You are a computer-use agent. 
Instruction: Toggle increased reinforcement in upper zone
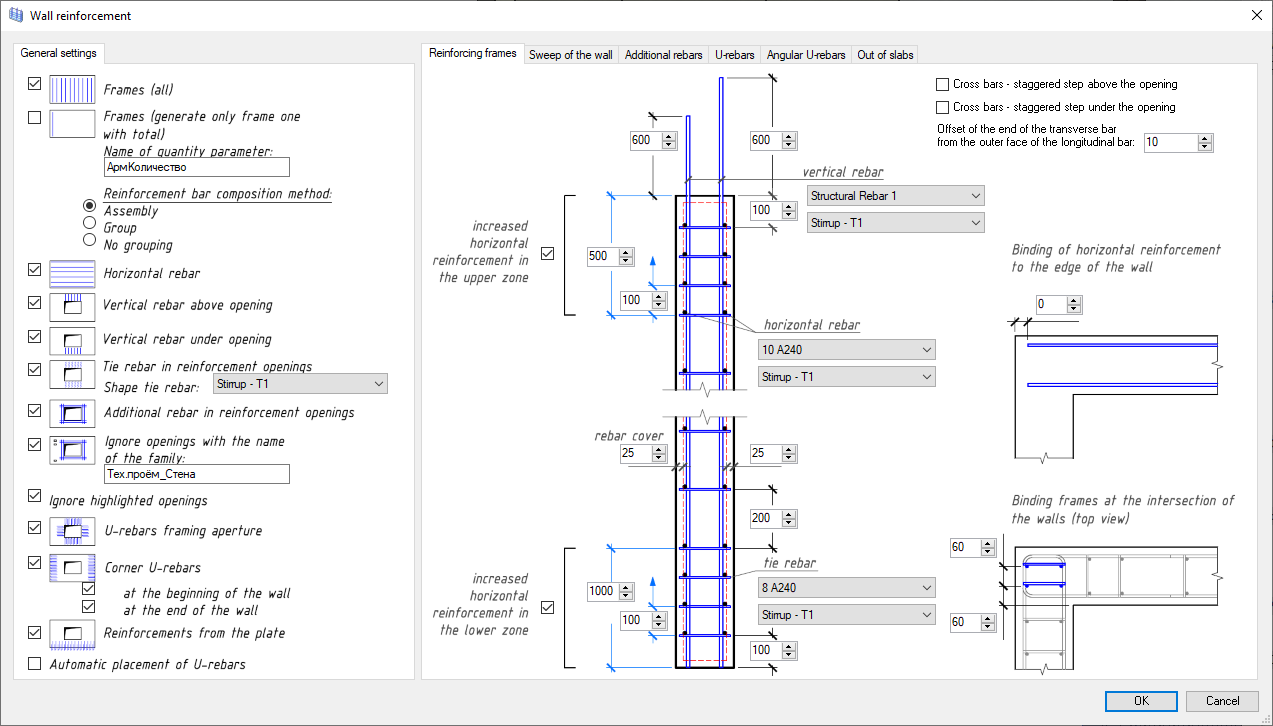point(547,254)
